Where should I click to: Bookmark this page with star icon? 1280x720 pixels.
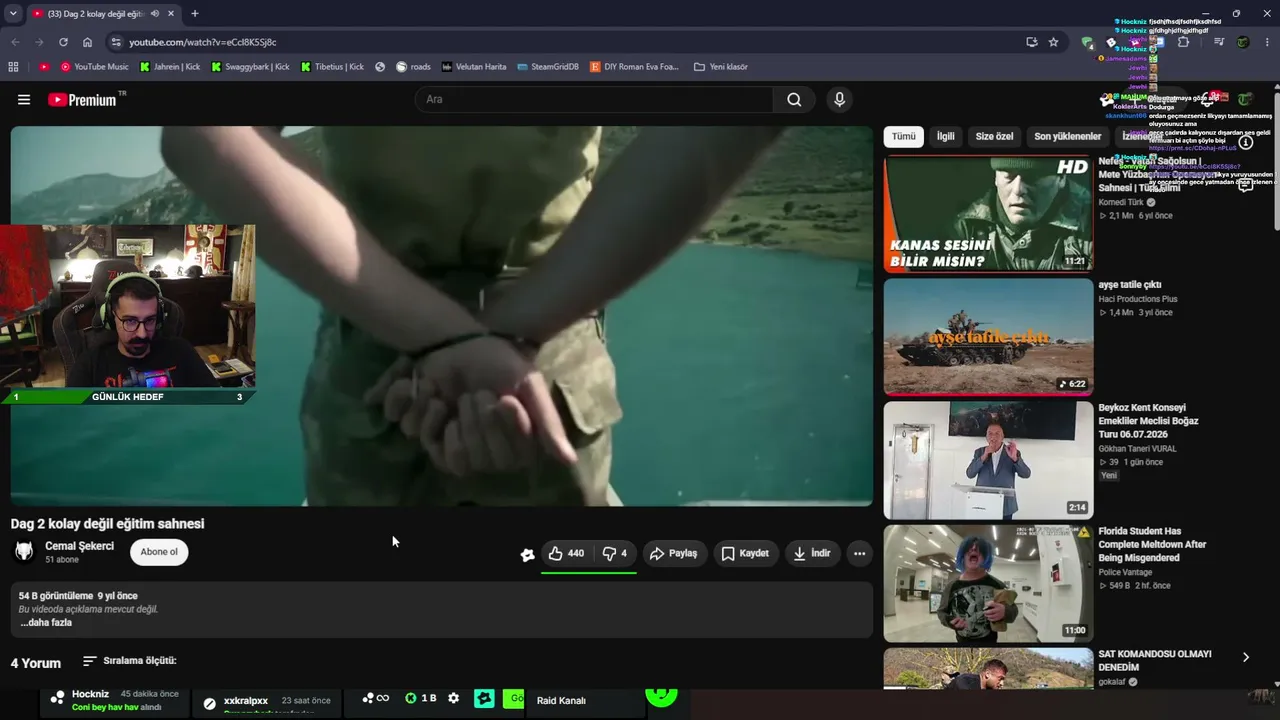click(1053, 42)
